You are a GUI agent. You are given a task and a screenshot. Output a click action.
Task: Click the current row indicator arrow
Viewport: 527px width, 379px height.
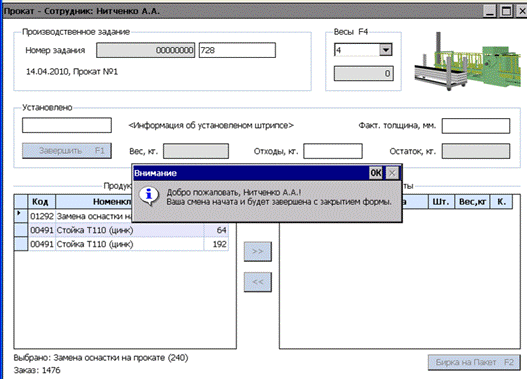[x=19, y=214]
